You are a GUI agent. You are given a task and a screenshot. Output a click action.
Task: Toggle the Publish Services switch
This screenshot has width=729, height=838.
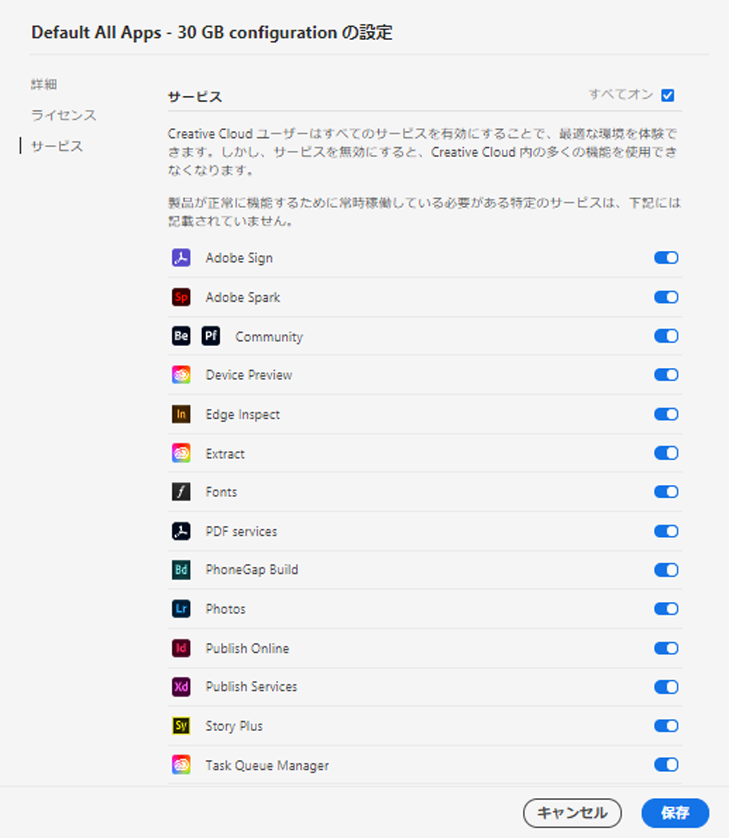[666, 687]
